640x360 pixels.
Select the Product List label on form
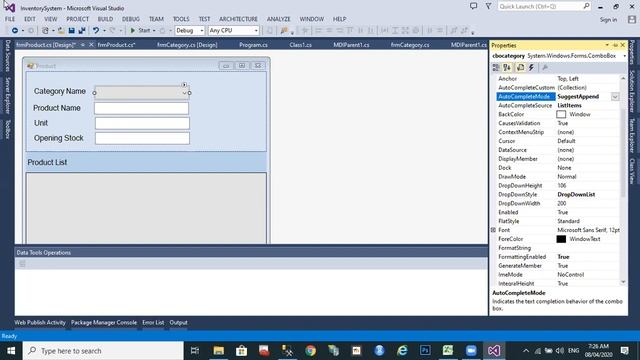[x=47, y=162]
